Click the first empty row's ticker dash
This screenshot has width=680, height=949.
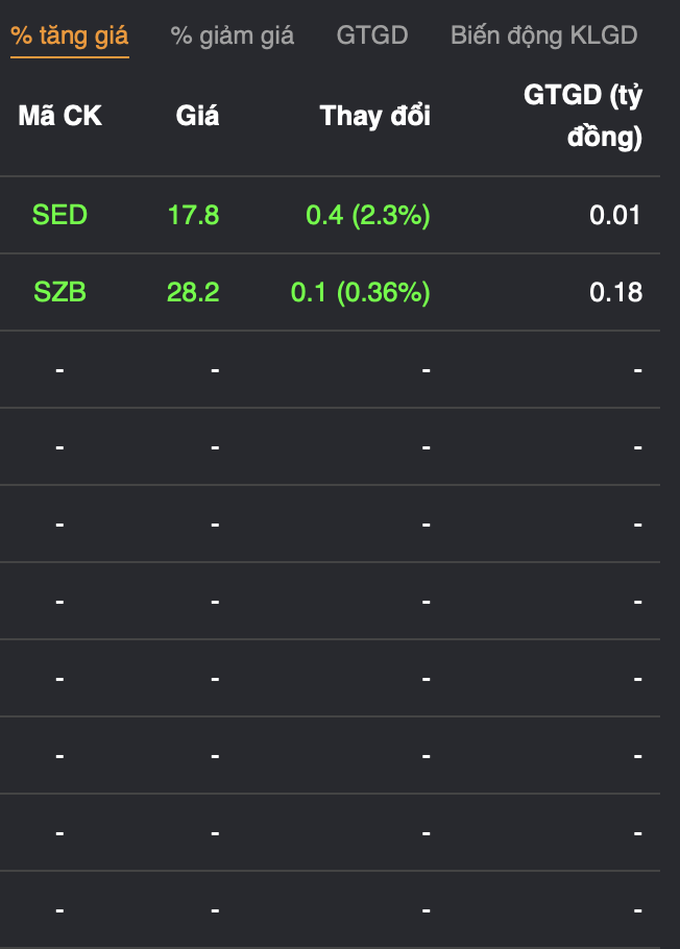point(60,370)
